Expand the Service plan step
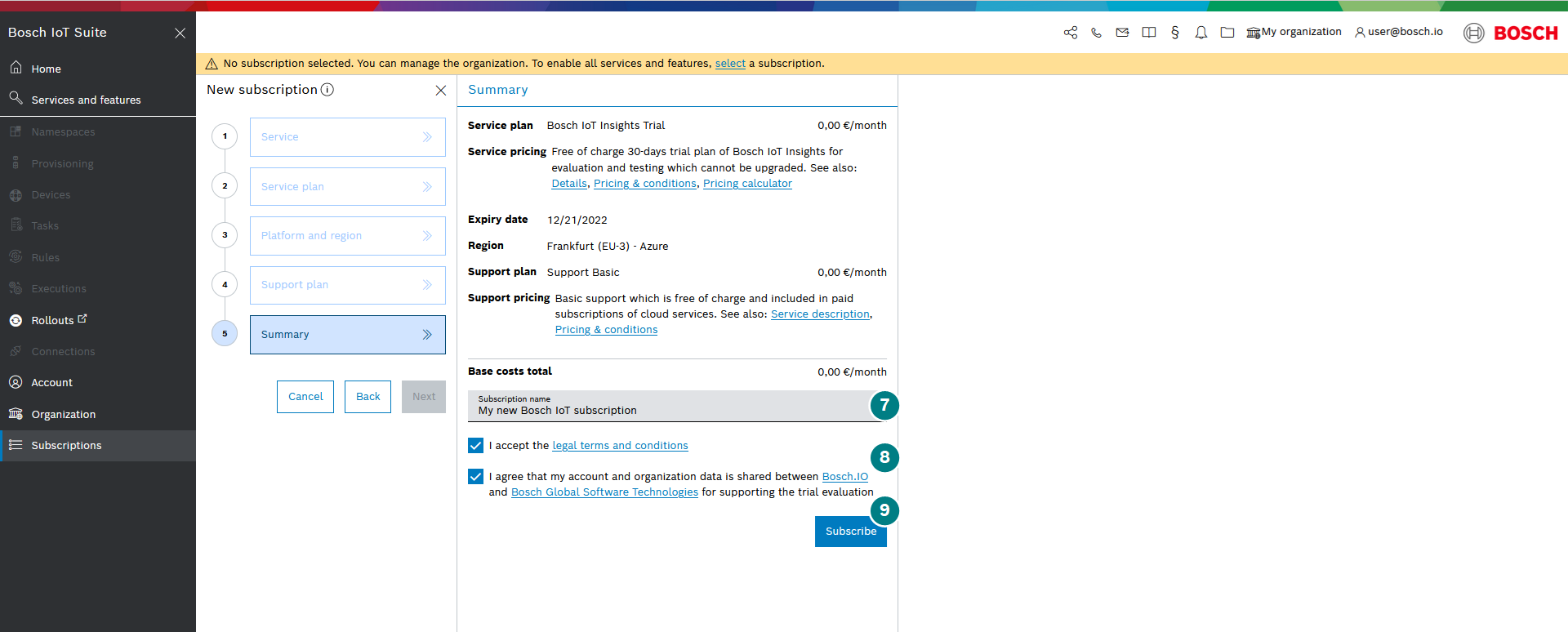Screen dimensions: 1568x632 [348, 186]
